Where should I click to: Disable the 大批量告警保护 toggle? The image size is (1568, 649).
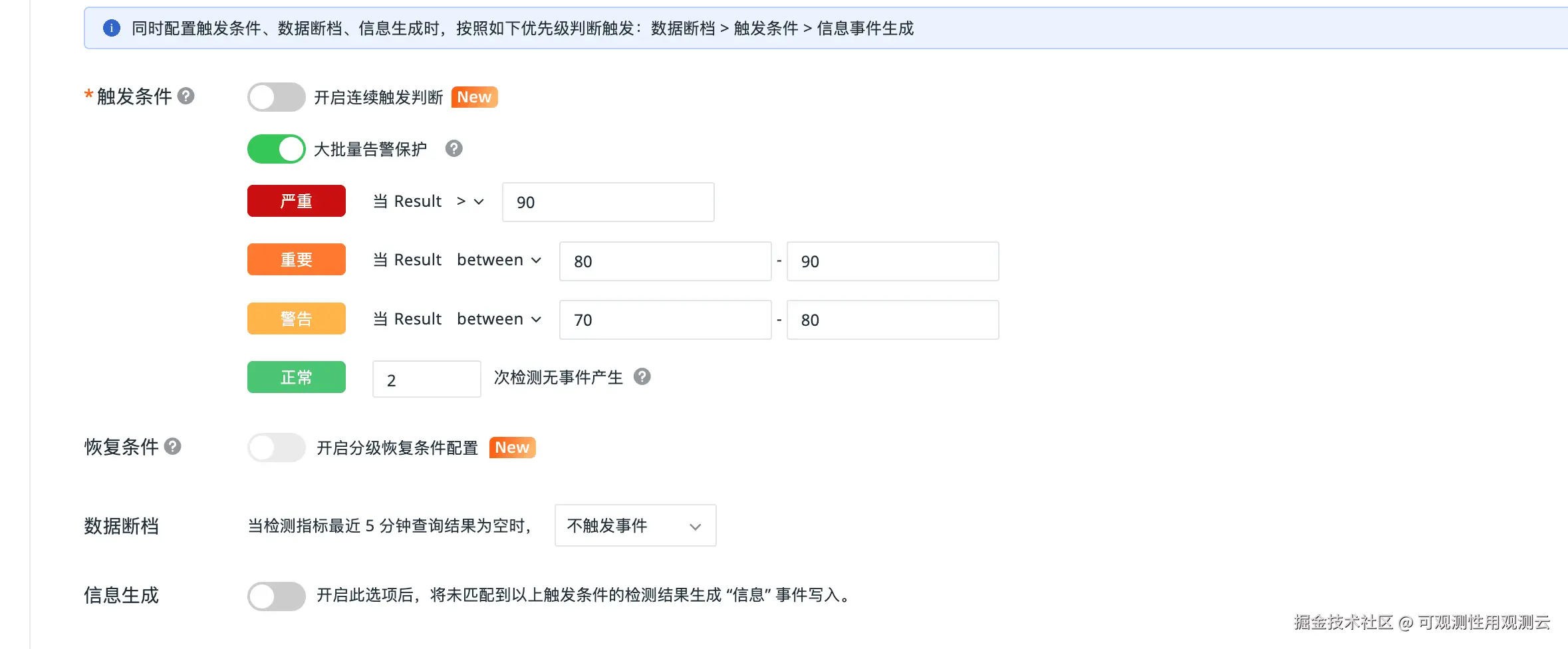[276, 149]
